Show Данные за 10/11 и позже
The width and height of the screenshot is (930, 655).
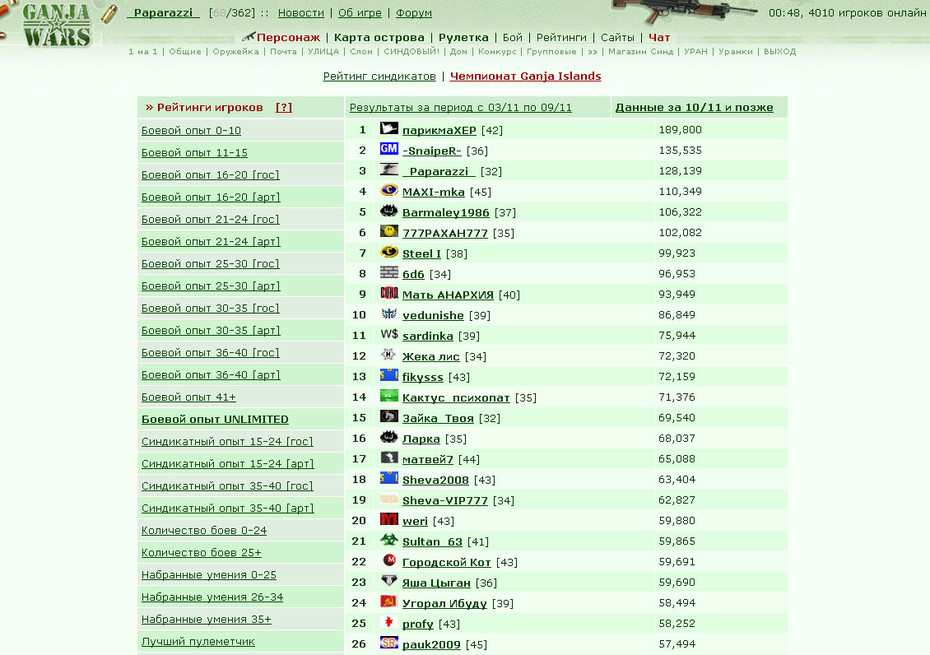click(x=694, y=107)
